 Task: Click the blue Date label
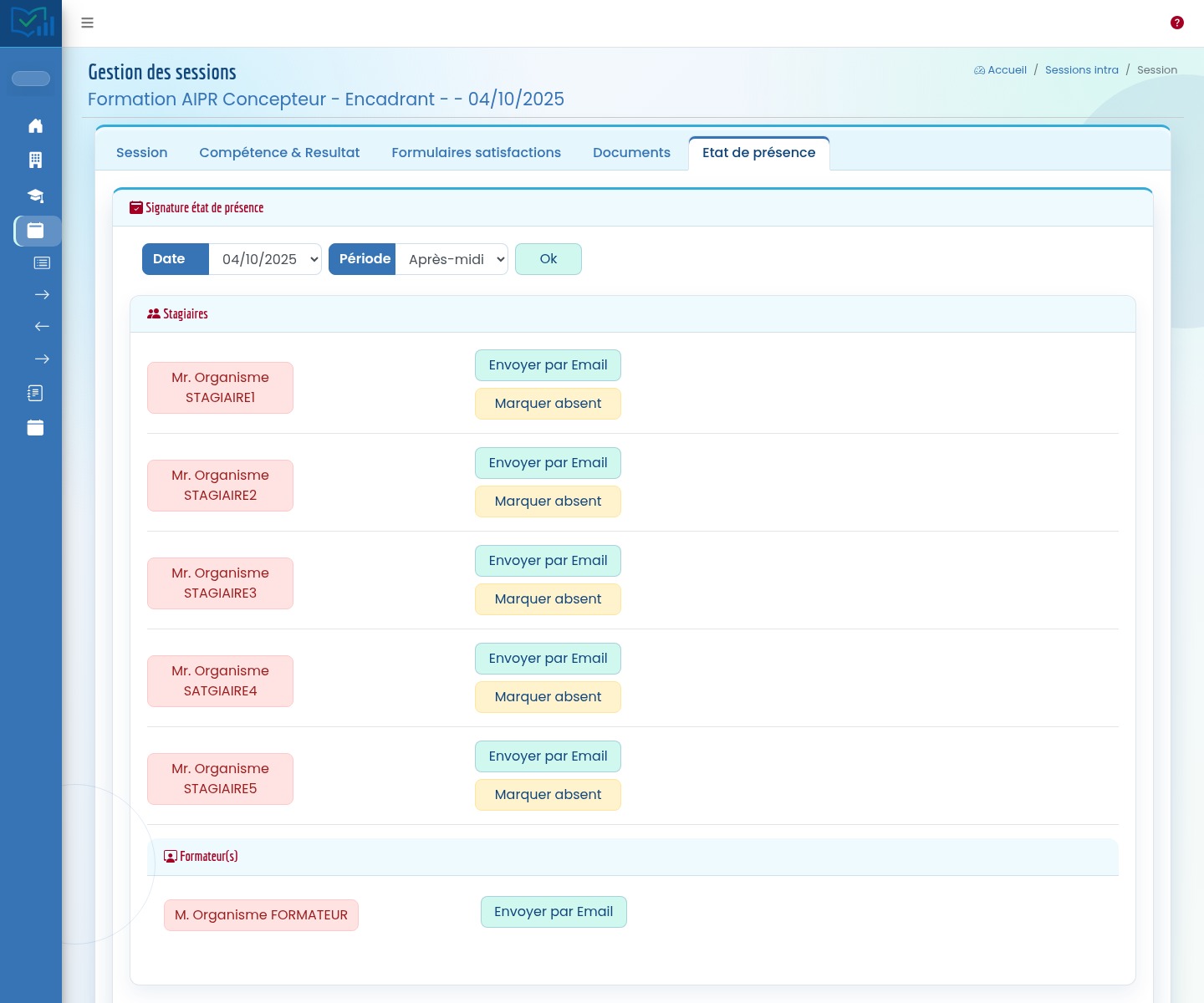176,259
